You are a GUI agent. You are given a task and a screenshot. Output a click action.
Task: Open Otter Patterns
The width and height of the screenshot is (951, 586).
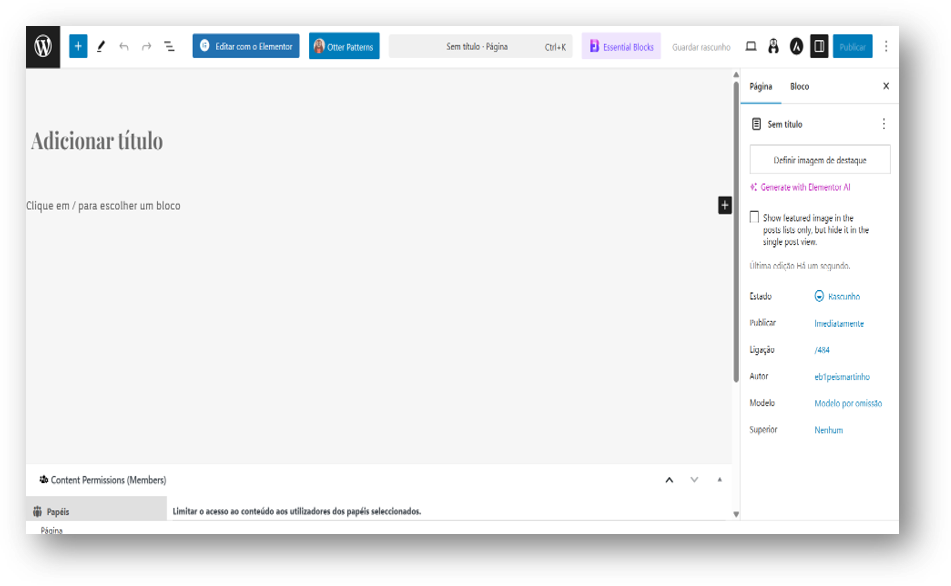tap(344, 46)
